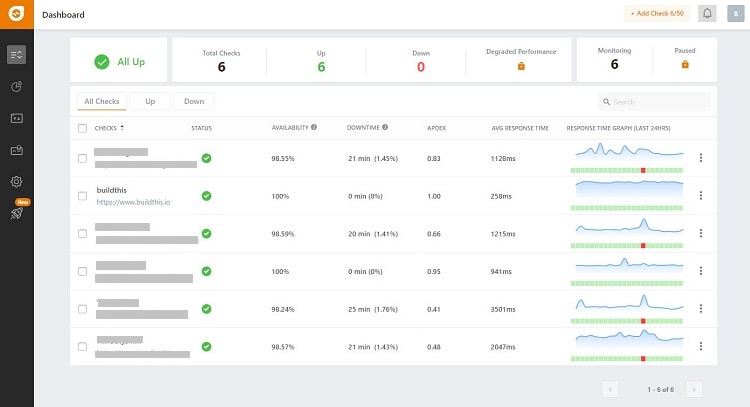Open the buildthis check name
750x407 pixels.
(x=111, y=190)
